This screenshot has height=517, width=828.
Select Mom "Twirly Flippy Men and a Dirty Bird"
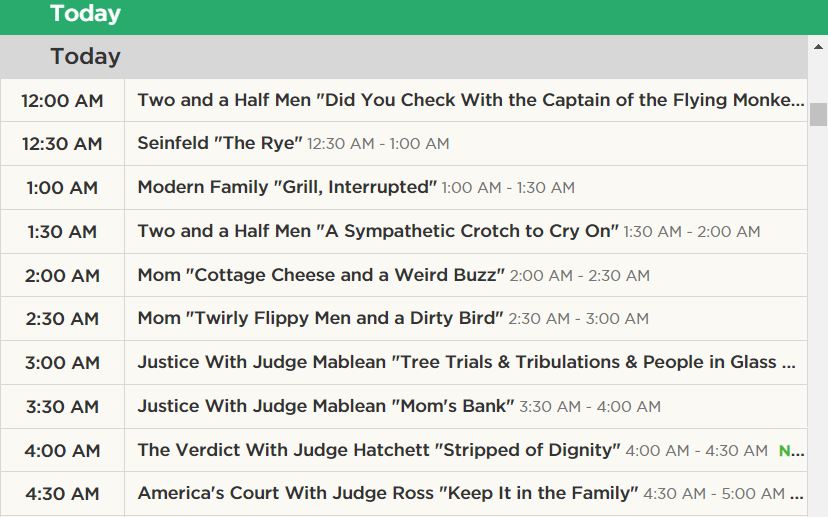click(x=320, y=319)
